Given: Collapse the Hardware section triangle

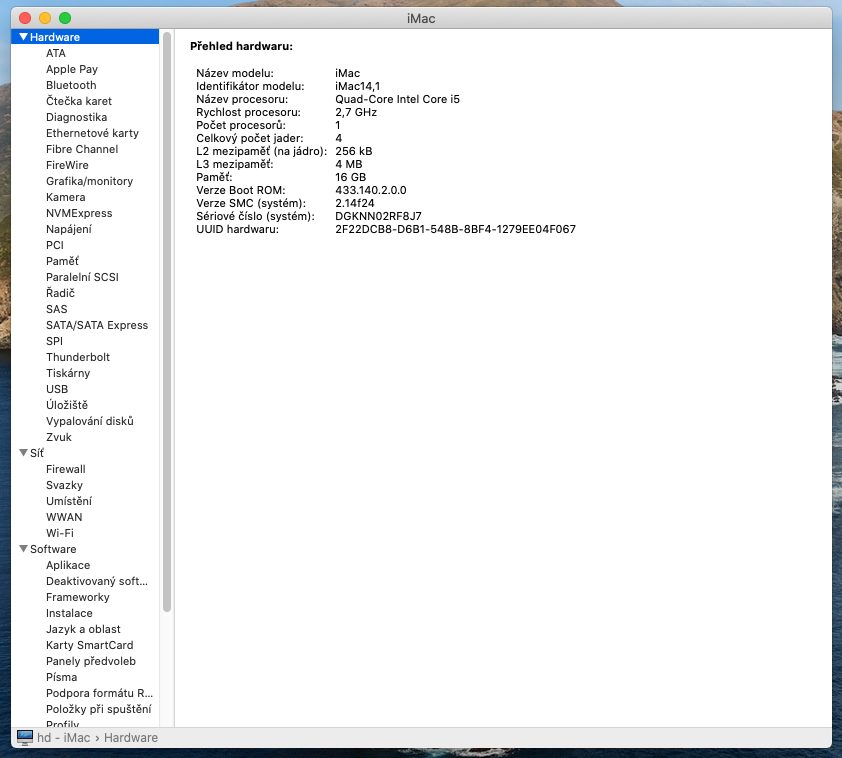Looking at the screenshot, I should pos(25,36).
